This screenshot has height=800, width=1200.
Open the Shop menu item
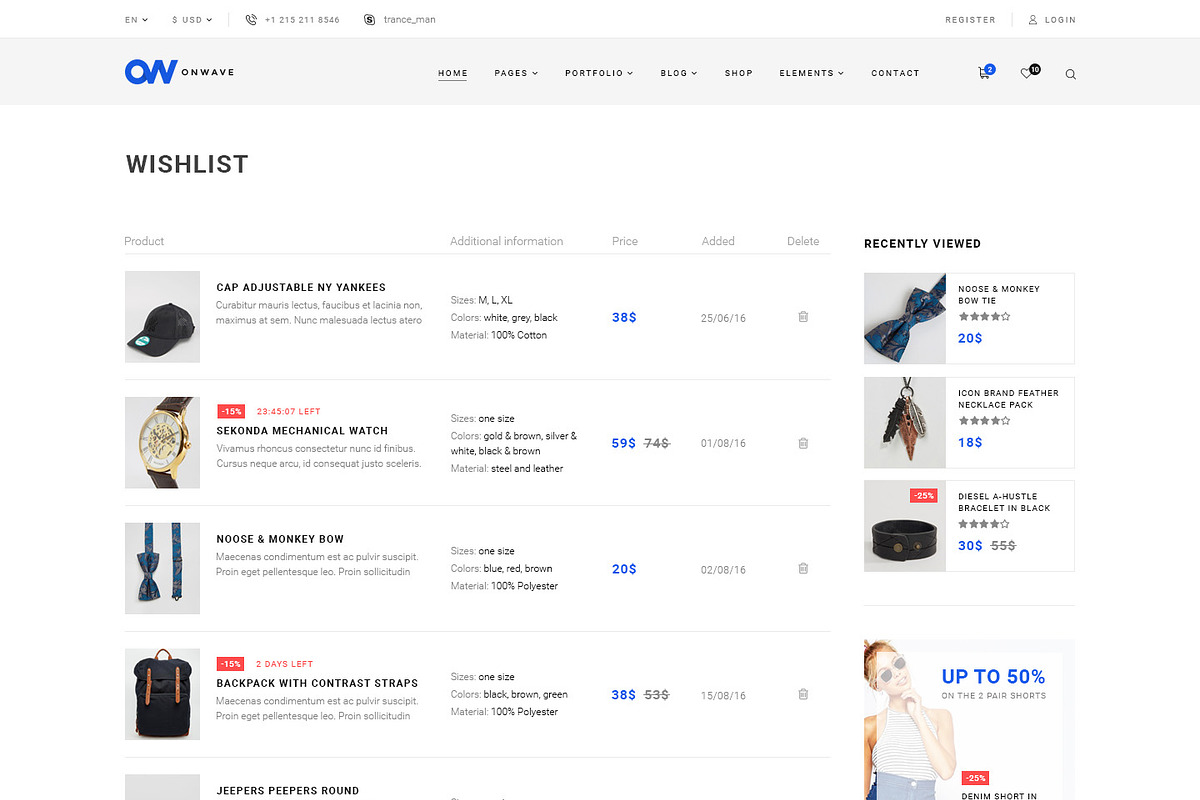click(x=739, y=73)
